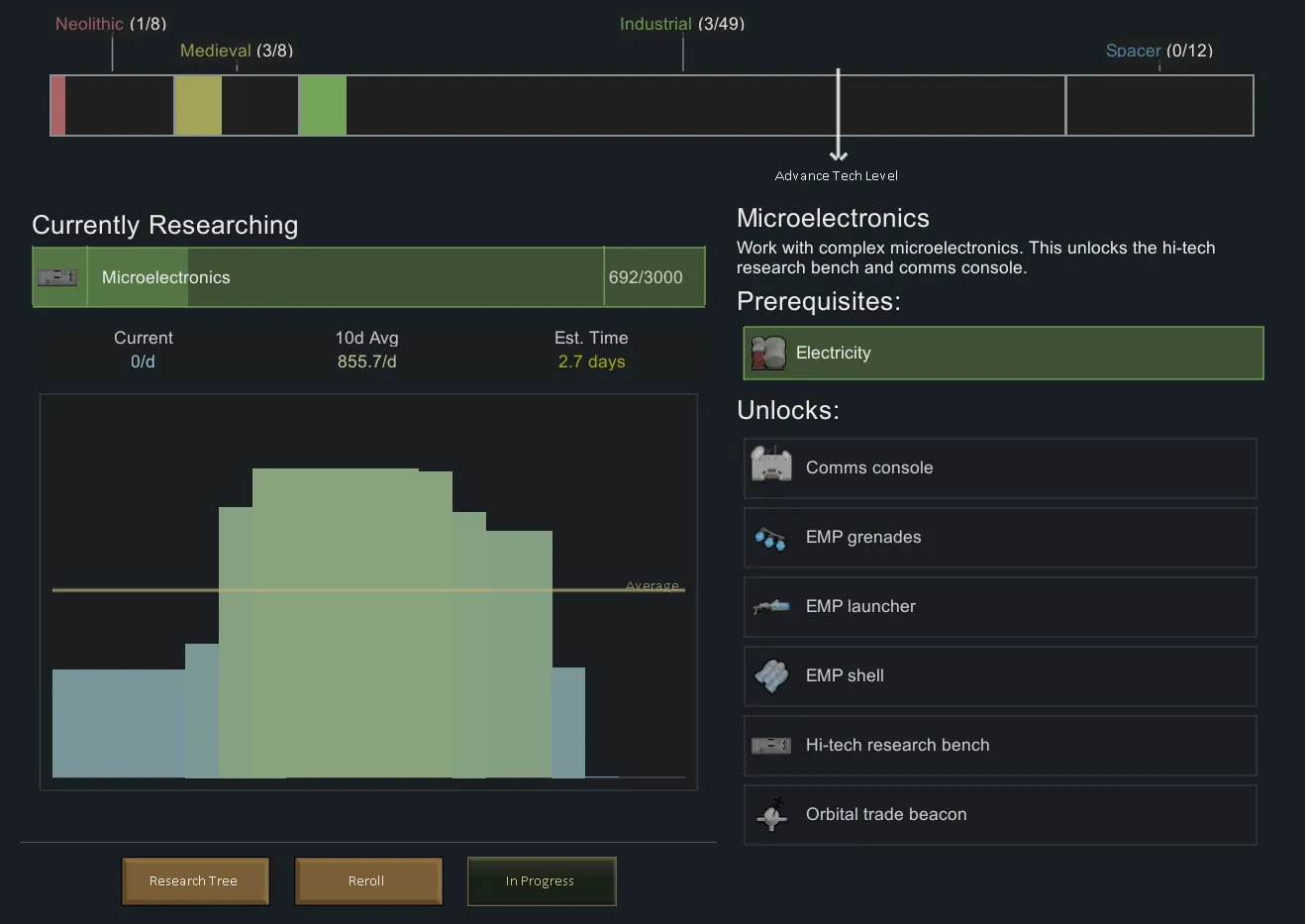Click the yellow Medieval progress segment
Image resolution: width=1305 pixels, height=924 pixels.
pyautogui.click(x=198, y=105)
